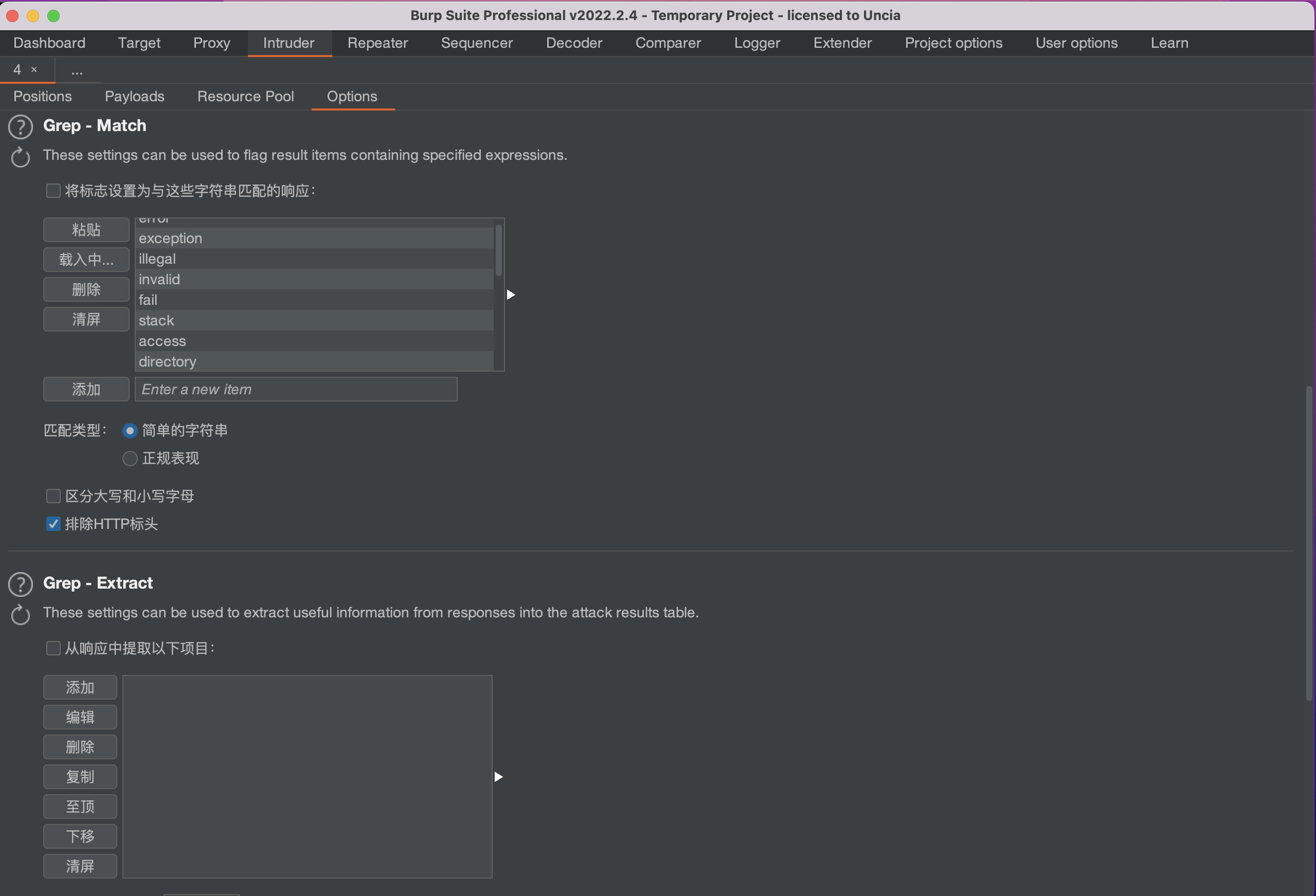Close attack tab 4 with its × icon
Viewport: 1316px width, 896px height.
click(33, 69)
